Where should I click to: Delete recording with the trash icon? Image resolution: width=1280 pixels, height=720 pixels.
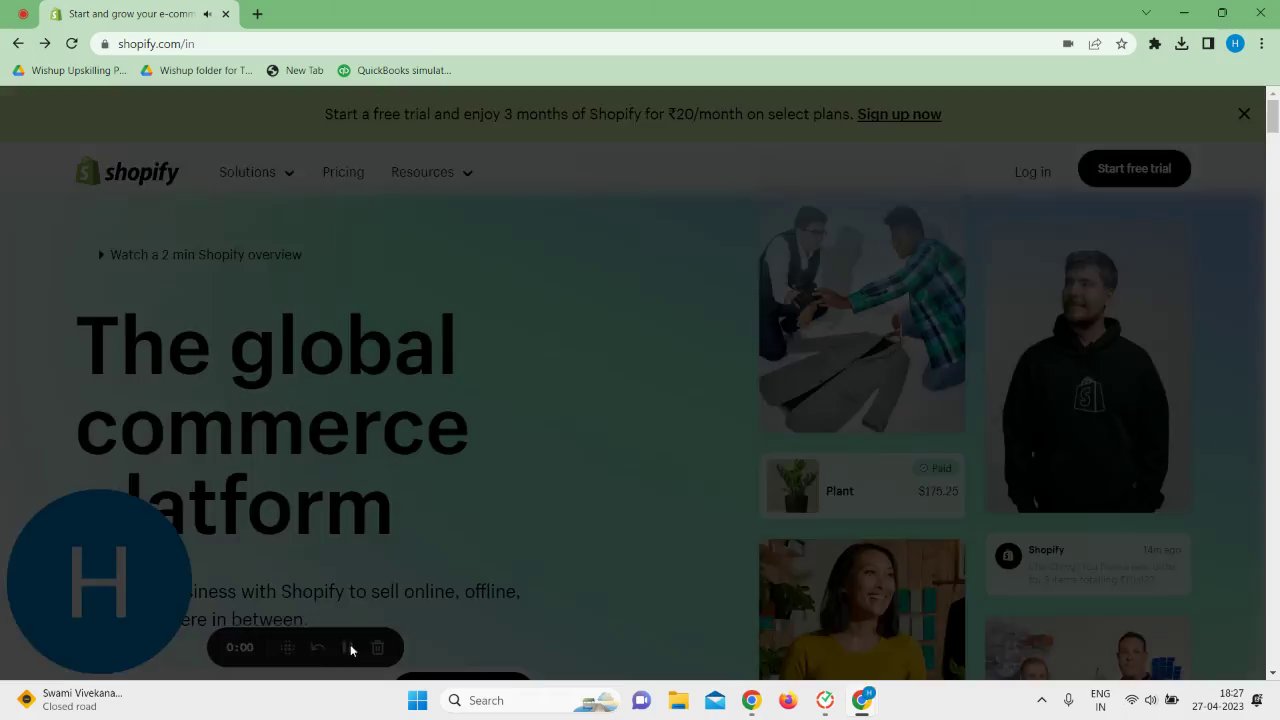click(x=378, y=648)
